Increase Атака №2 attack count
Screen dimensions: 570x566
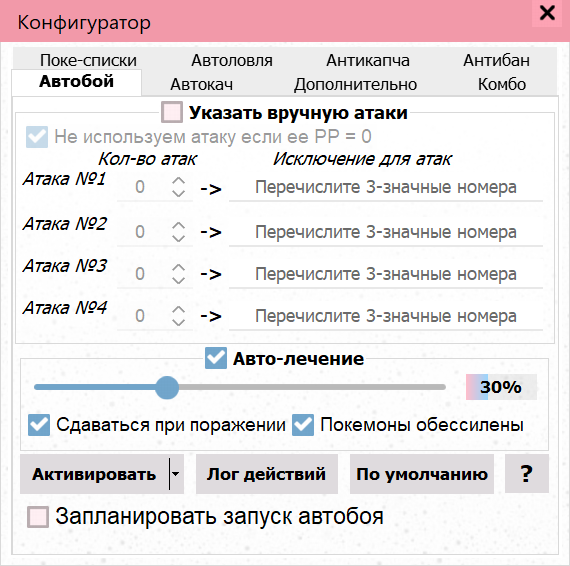click(x=178, y=226)
